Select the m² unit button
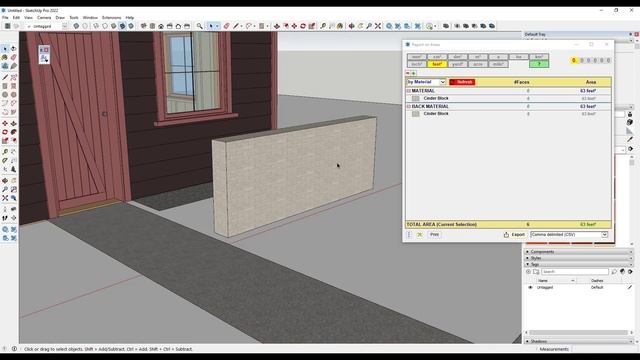The width and height of the screenshot is (640, 360). pyautogui.click(x=478, y=57)
